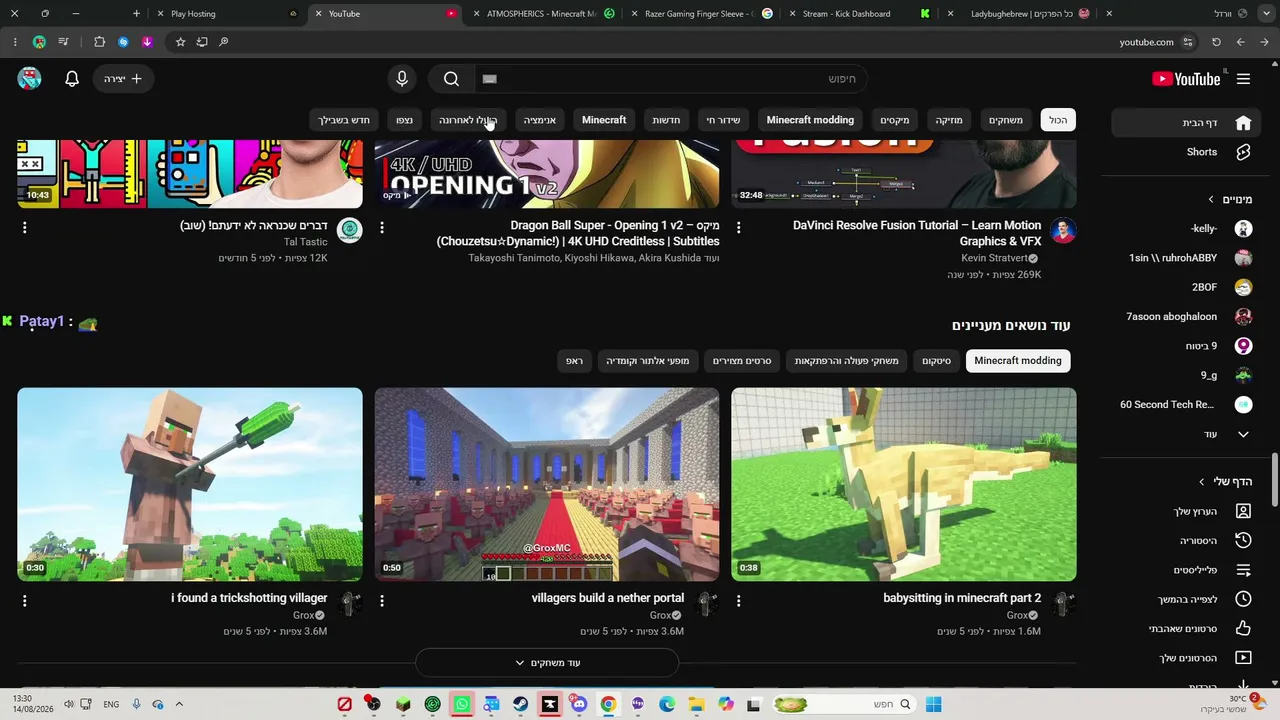Click the search magnifier button
Screen dimensions: 1280x720
(451, 79)
